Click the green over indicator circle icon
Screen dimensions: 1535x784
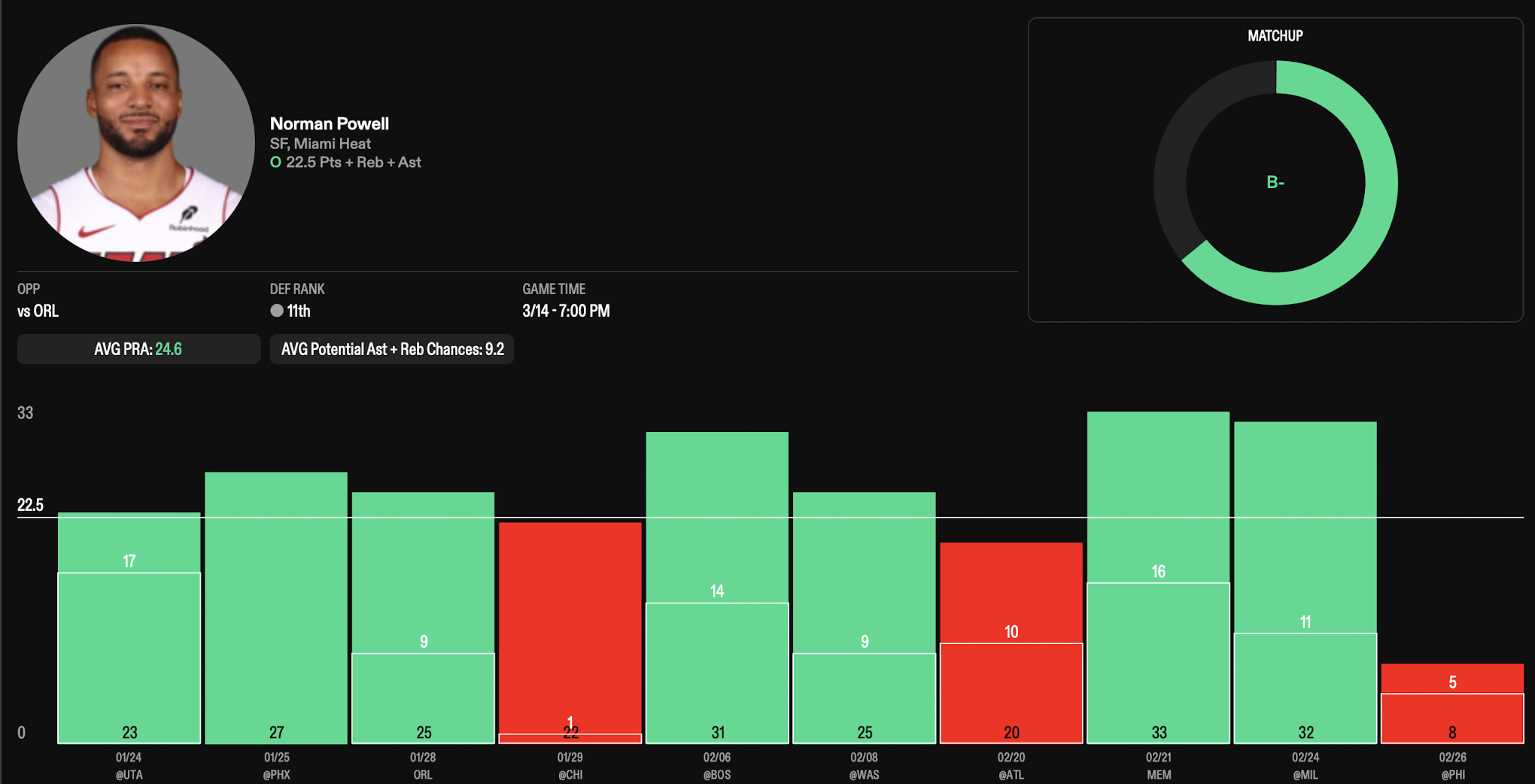pos(275,163)
